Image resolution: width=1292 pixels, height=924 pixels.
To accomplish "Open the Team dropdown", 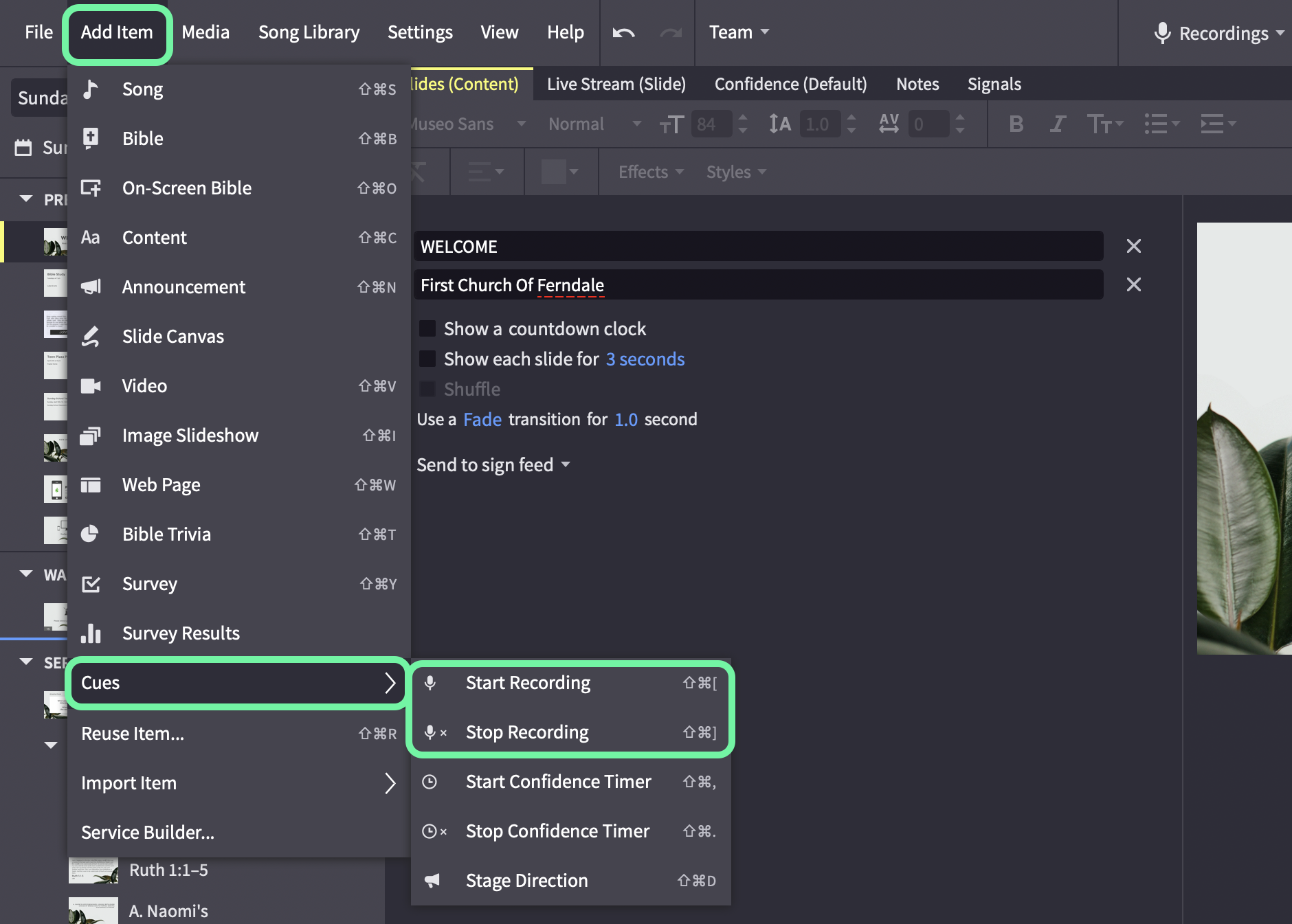I will 739,32.
